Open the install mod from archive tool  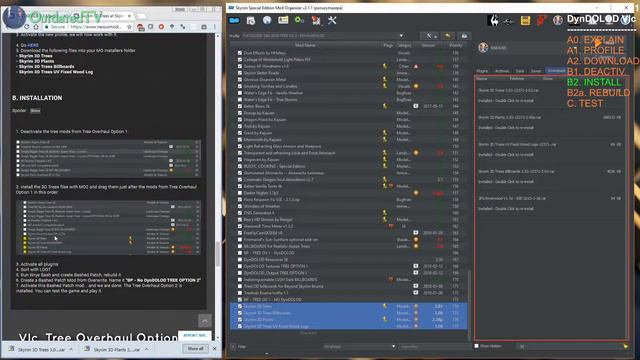tap(251, 20)
